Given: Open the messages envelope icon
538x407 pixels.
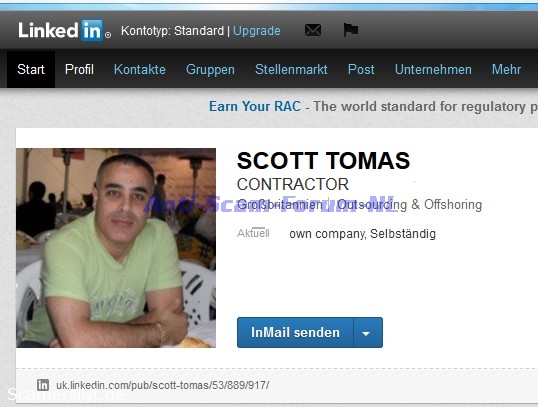Looking at the screenshot, I should click(x=313, y=30).
